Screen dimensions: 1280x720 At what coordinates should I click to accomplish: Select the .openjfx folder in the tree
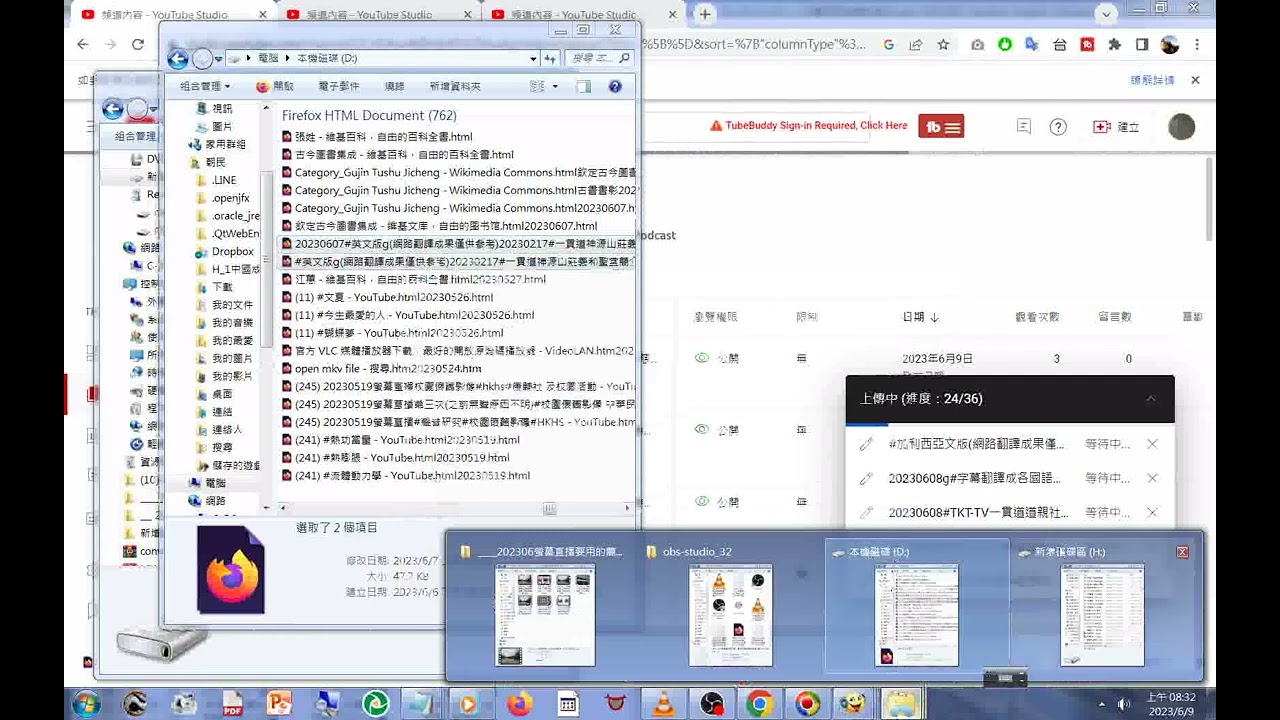click(x=222, y=198)
